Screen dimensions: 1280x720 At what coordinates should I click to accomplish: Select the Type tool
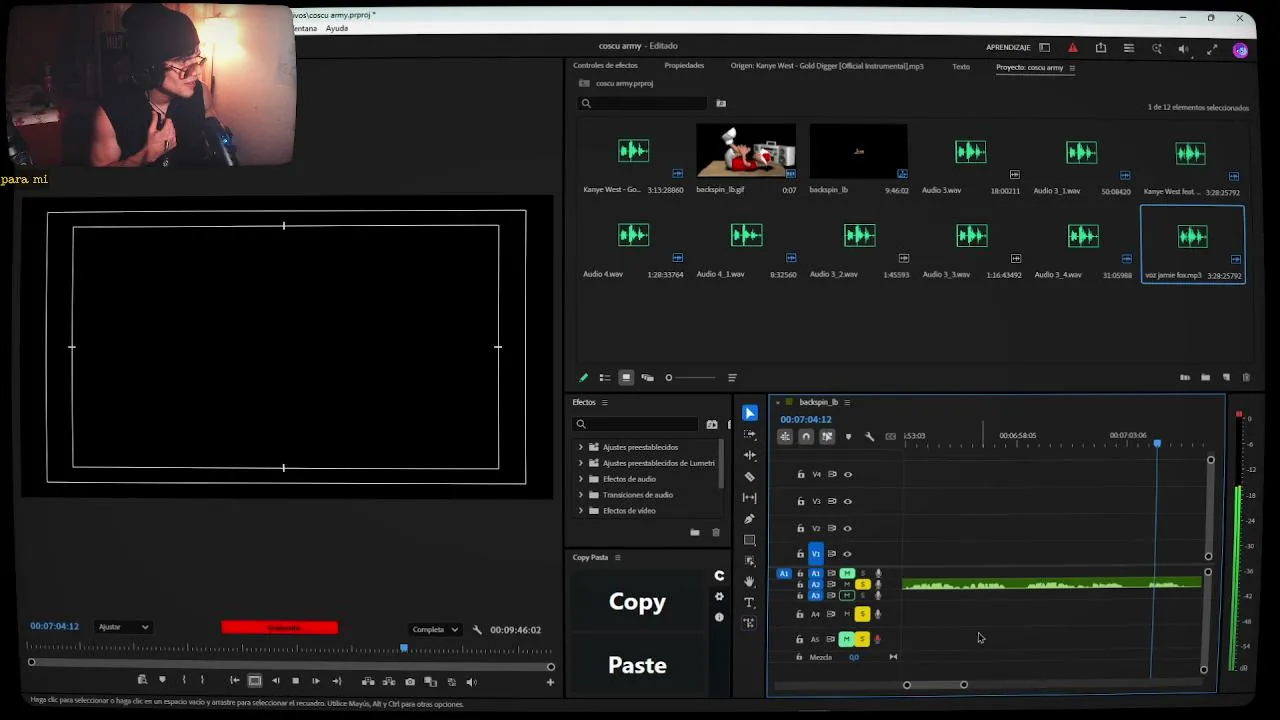[750, 602]
